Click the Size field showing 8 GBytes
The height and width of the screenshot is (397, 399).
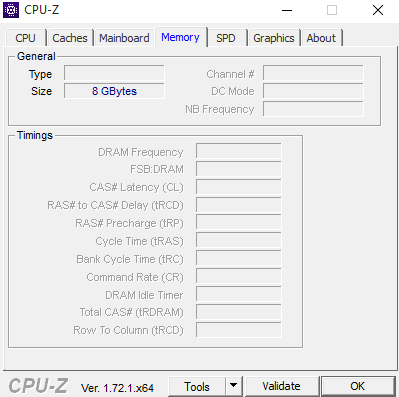tap(114, 91)
